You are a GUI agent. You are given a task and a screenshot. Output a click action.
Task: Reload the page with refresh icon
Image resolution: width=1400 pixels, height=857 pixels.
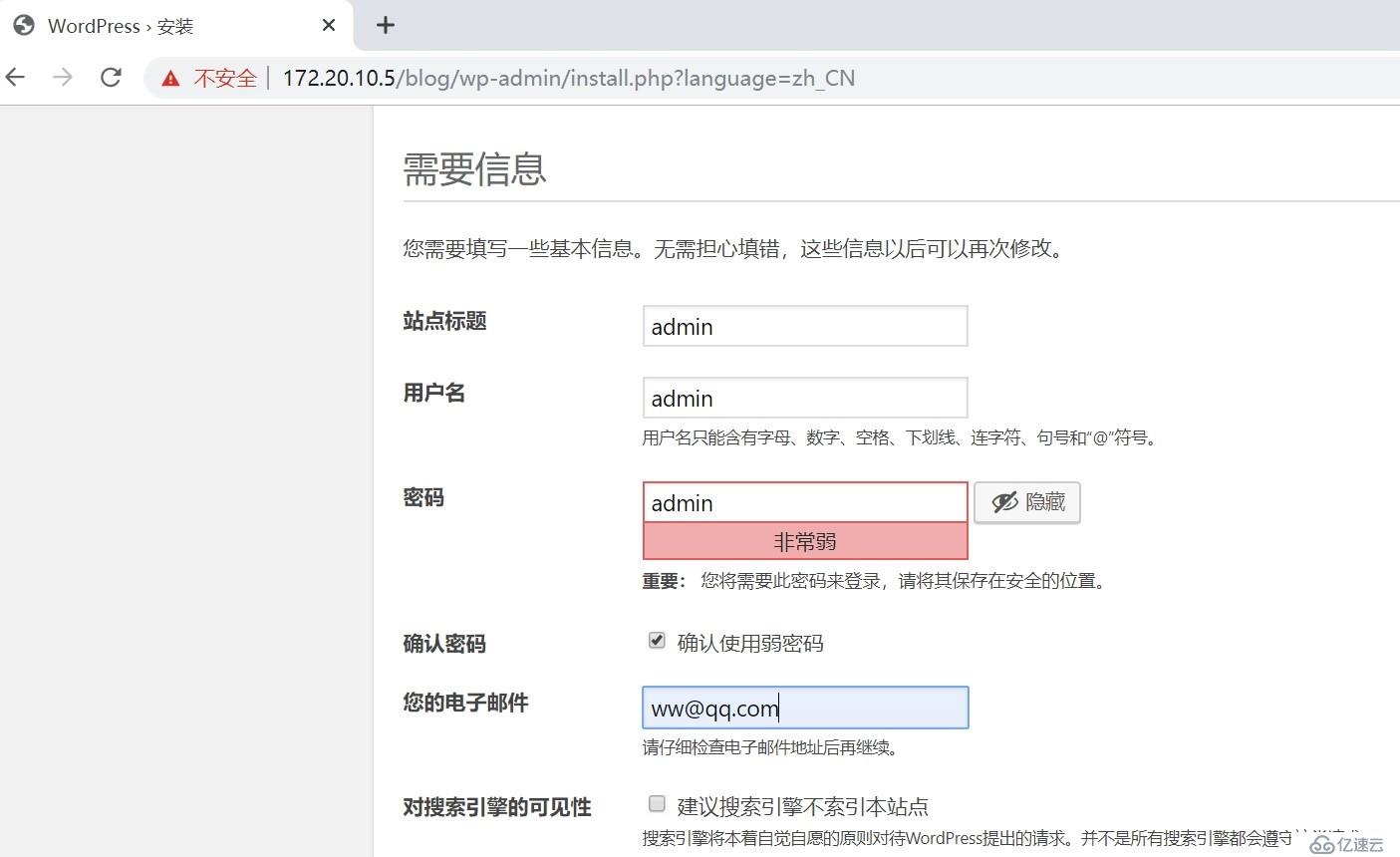pos(111,78)
